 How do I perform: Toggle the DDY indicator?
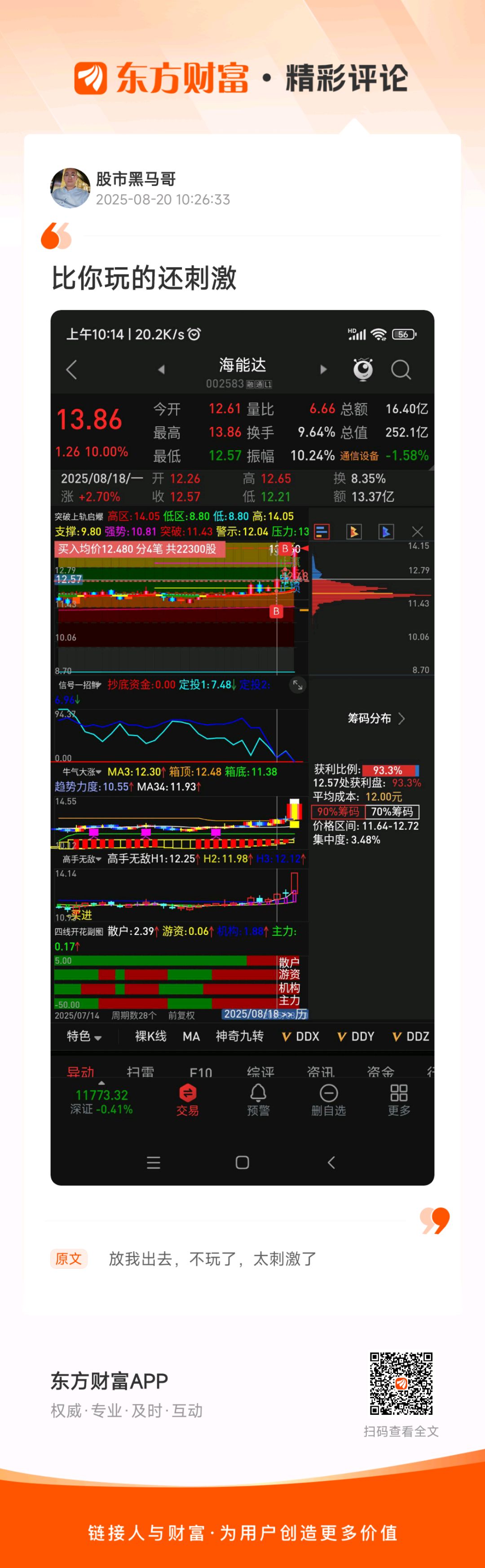click(355, 1036)
